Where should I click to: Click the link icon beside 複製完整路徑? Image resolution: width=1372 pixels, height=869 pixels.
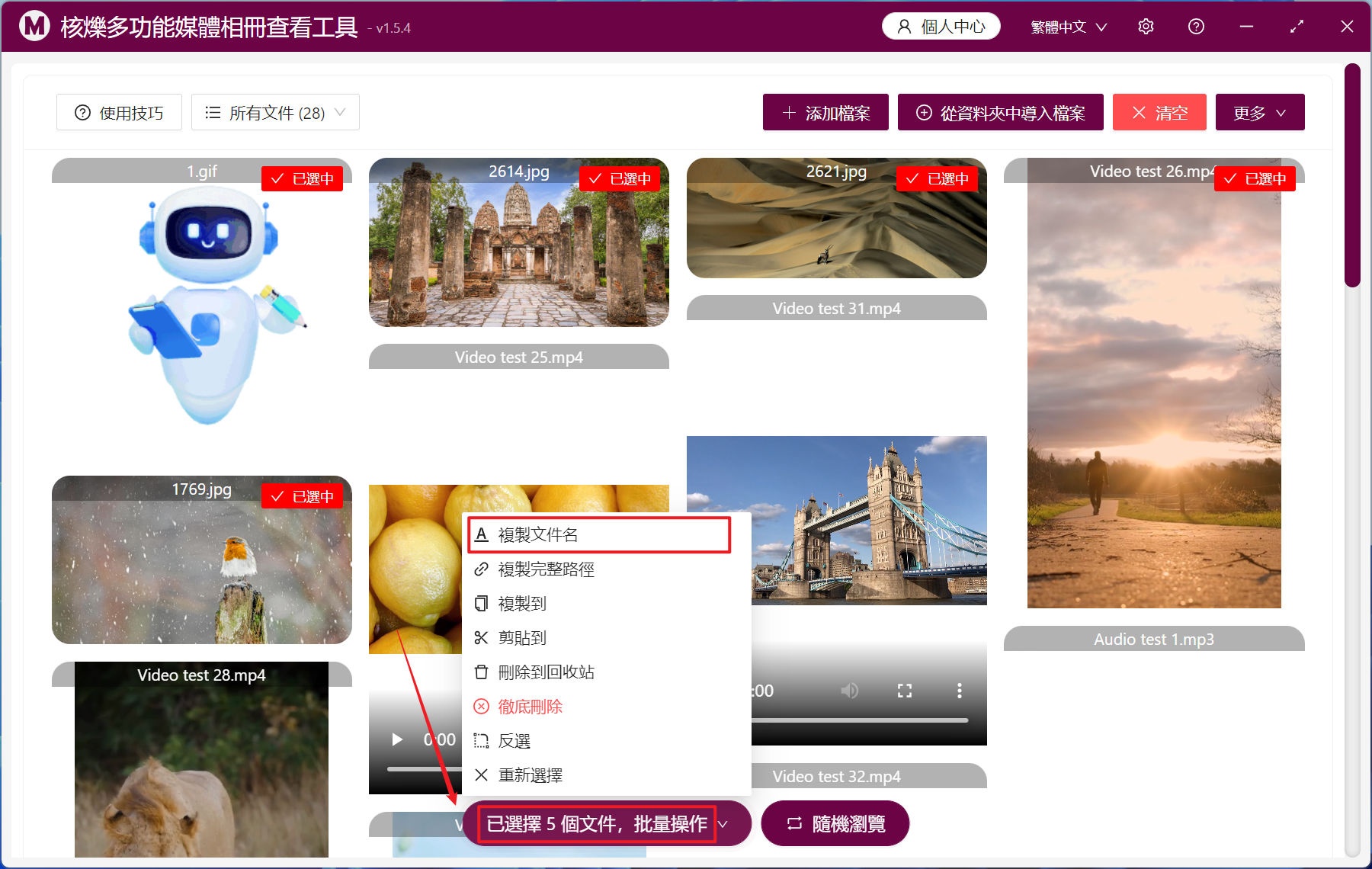click(x=481, y=569)
